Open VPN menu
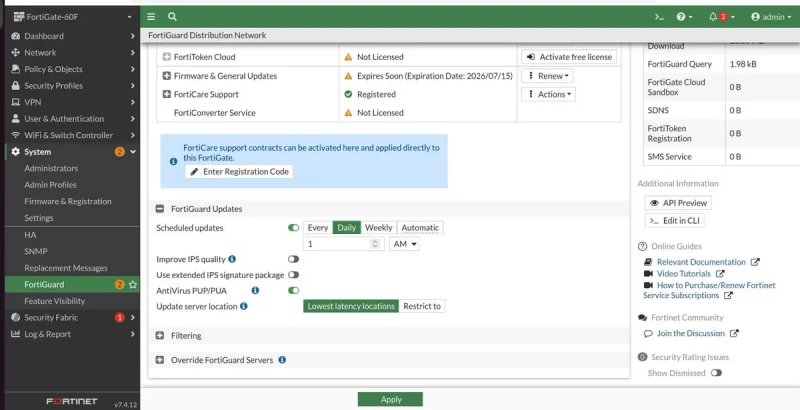The height and width of the screenshot is (410, 800). click(x=72, y=102)
